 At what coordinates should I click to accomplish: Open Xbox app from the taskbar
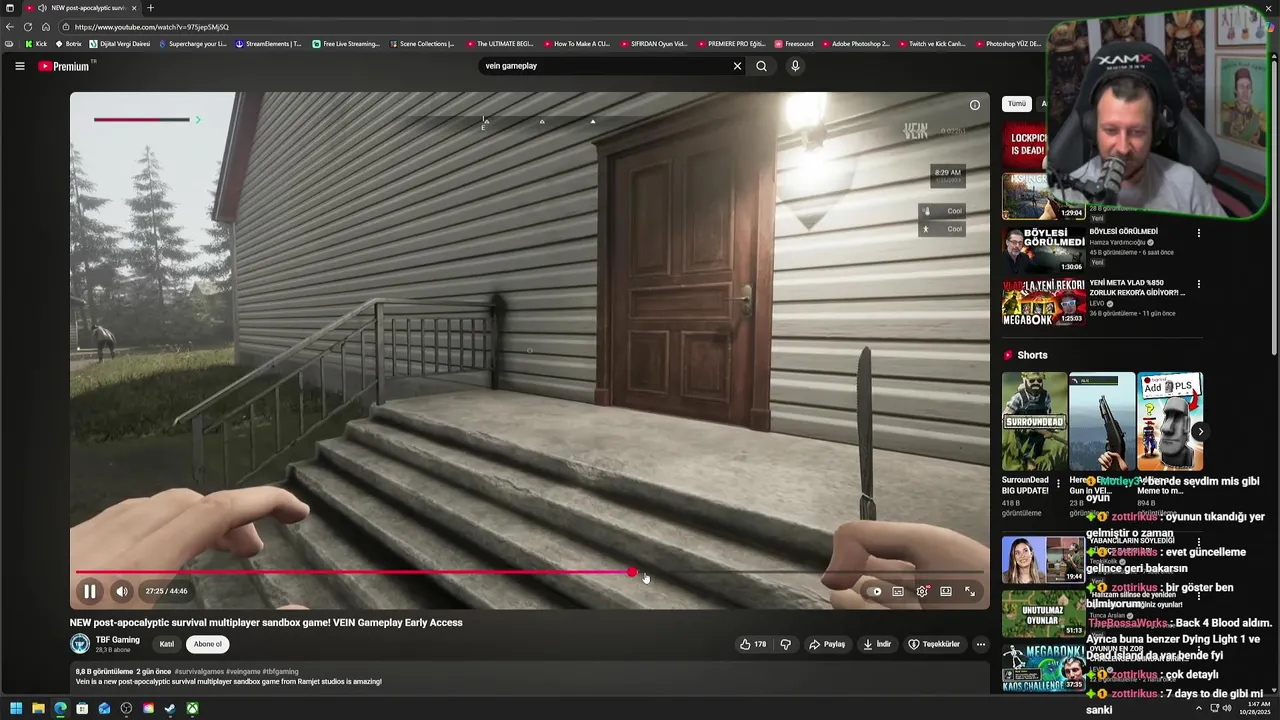click(192, 709)
